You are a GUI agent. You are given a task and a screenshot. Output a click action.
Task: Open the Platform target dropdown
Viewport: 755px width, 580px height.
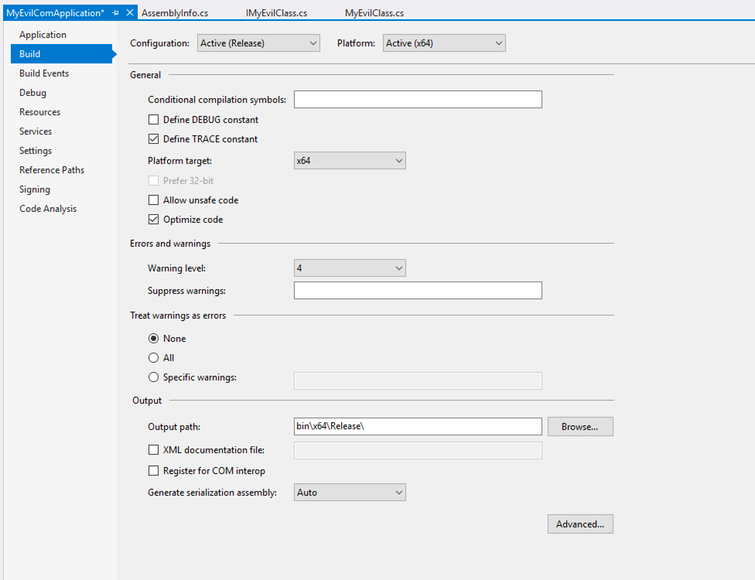tap(350, 161)
